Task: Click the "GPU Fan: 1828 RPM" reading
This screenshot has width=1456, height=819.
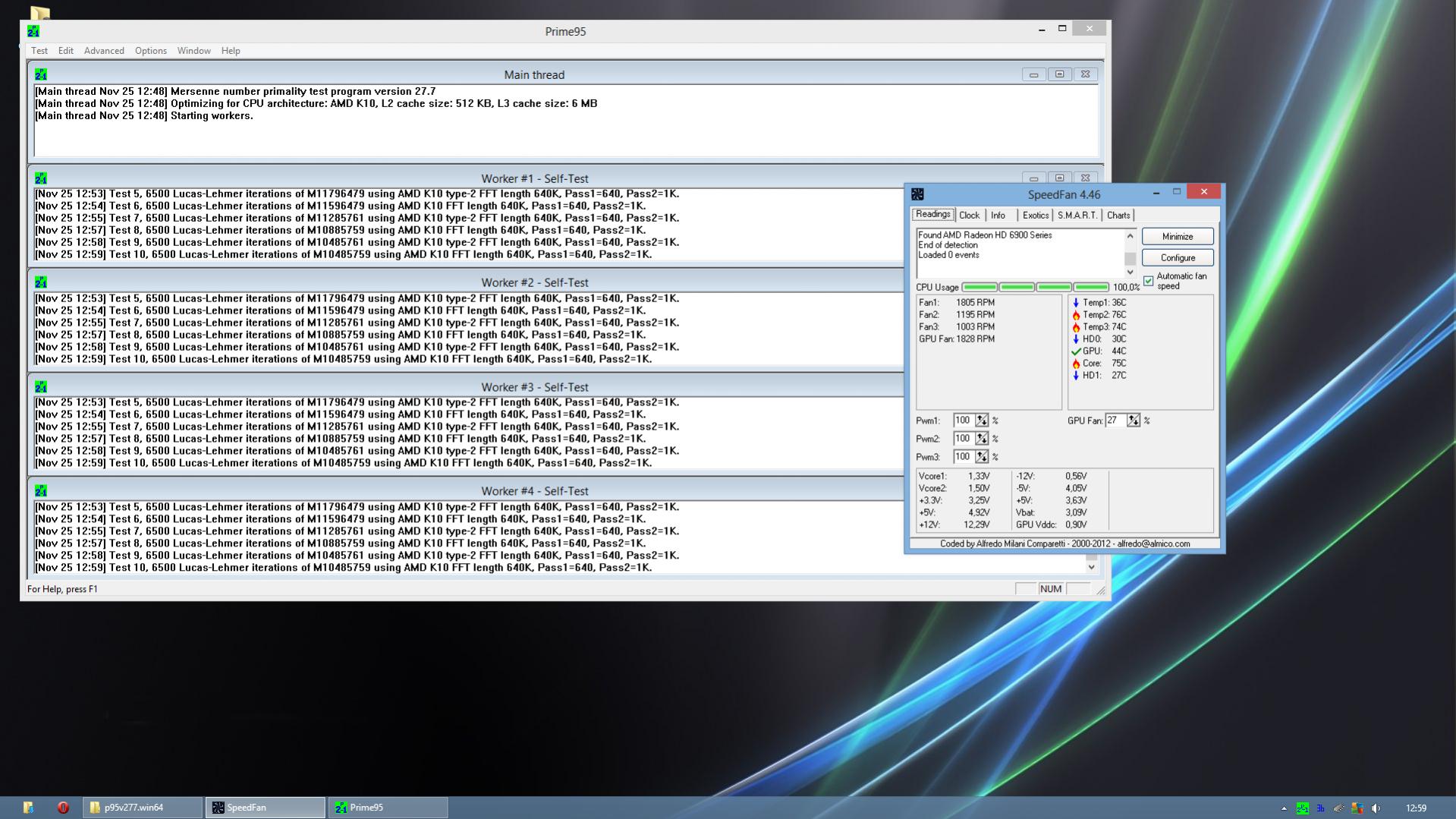Action: 956,339
